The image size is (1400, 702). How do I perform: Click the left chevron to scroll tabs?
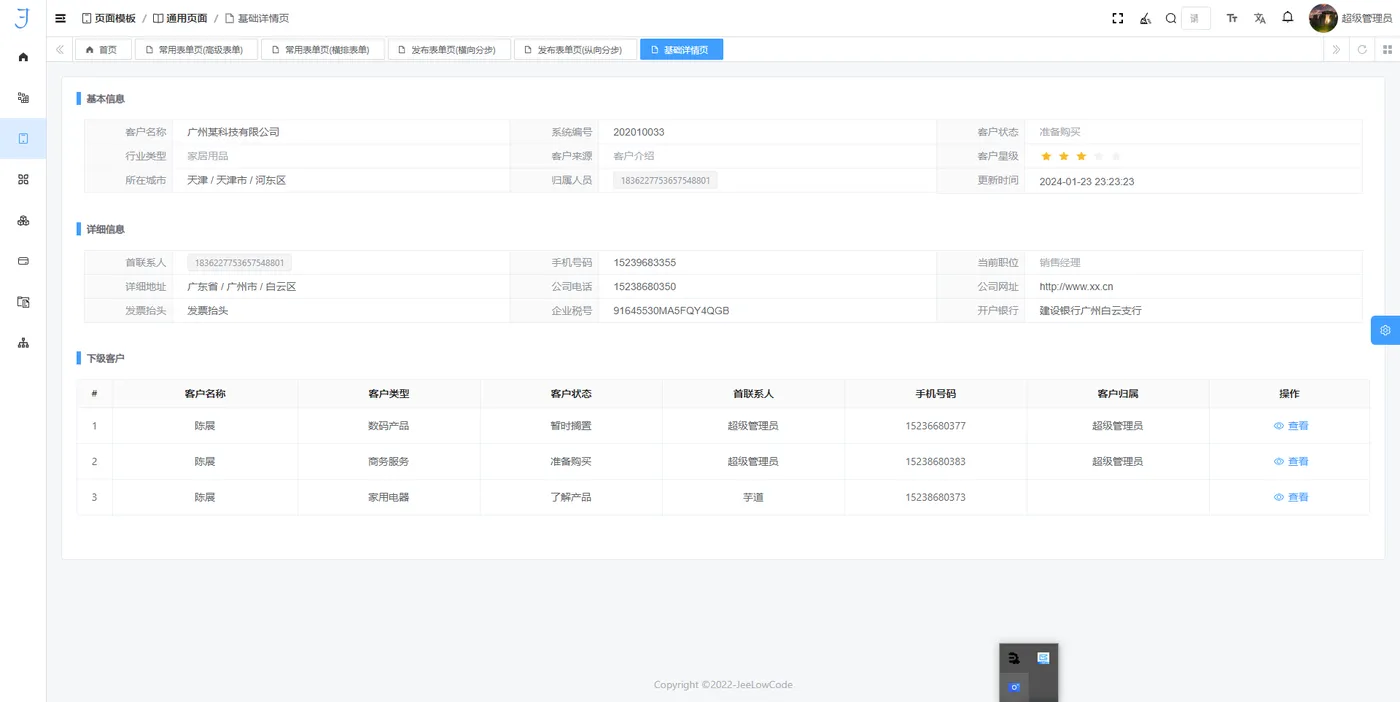59,49
